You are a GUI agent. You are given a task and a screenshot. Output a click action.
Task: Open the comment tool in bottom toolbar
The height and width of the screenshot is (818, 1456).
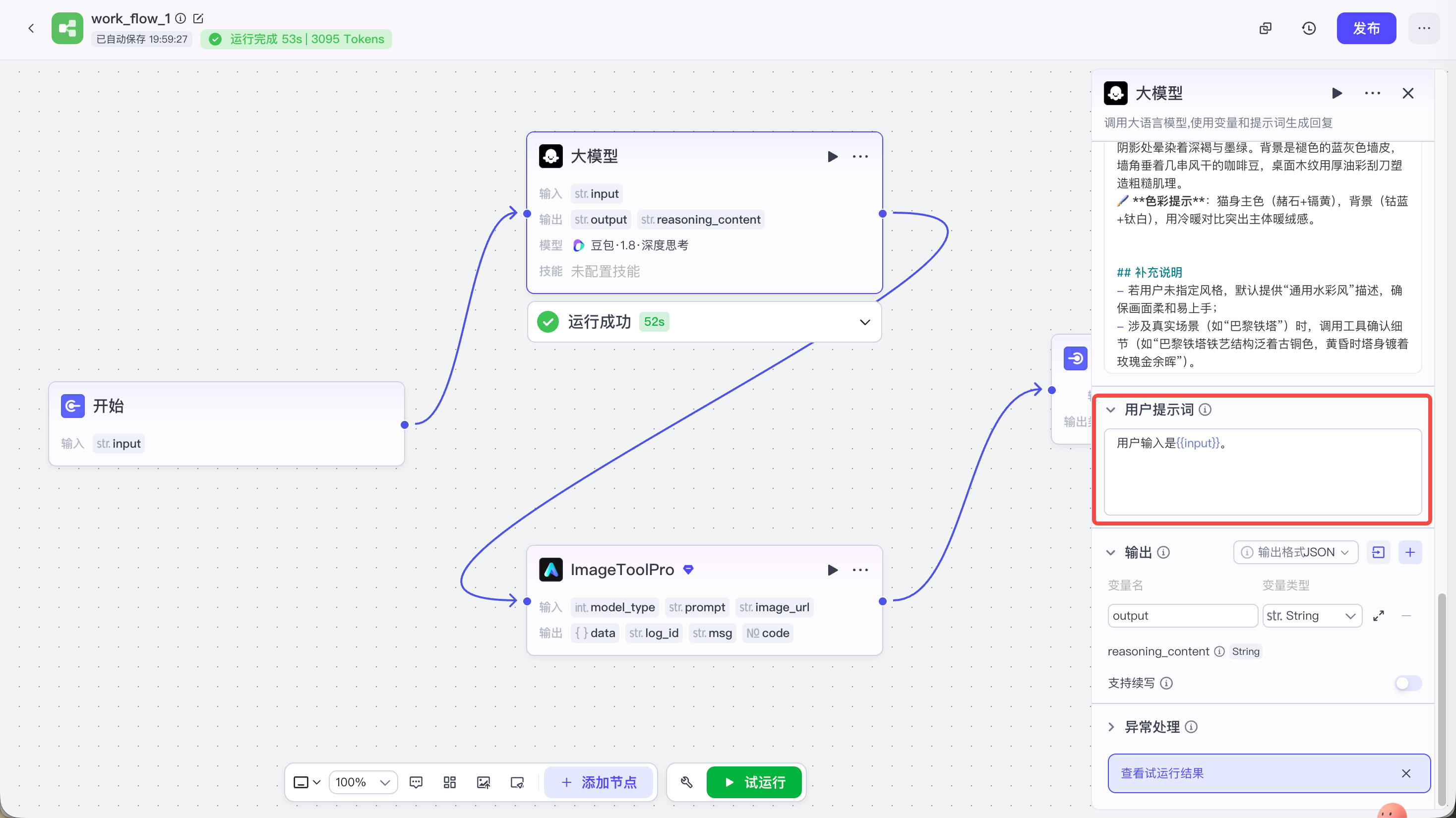416,782
